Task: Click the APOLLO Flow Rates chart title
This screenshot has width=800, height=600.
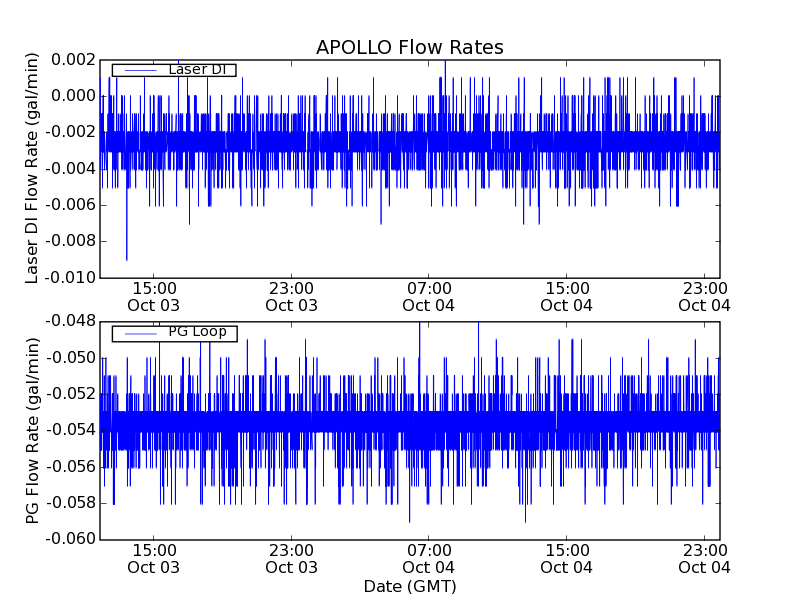Action: (409, 48)
